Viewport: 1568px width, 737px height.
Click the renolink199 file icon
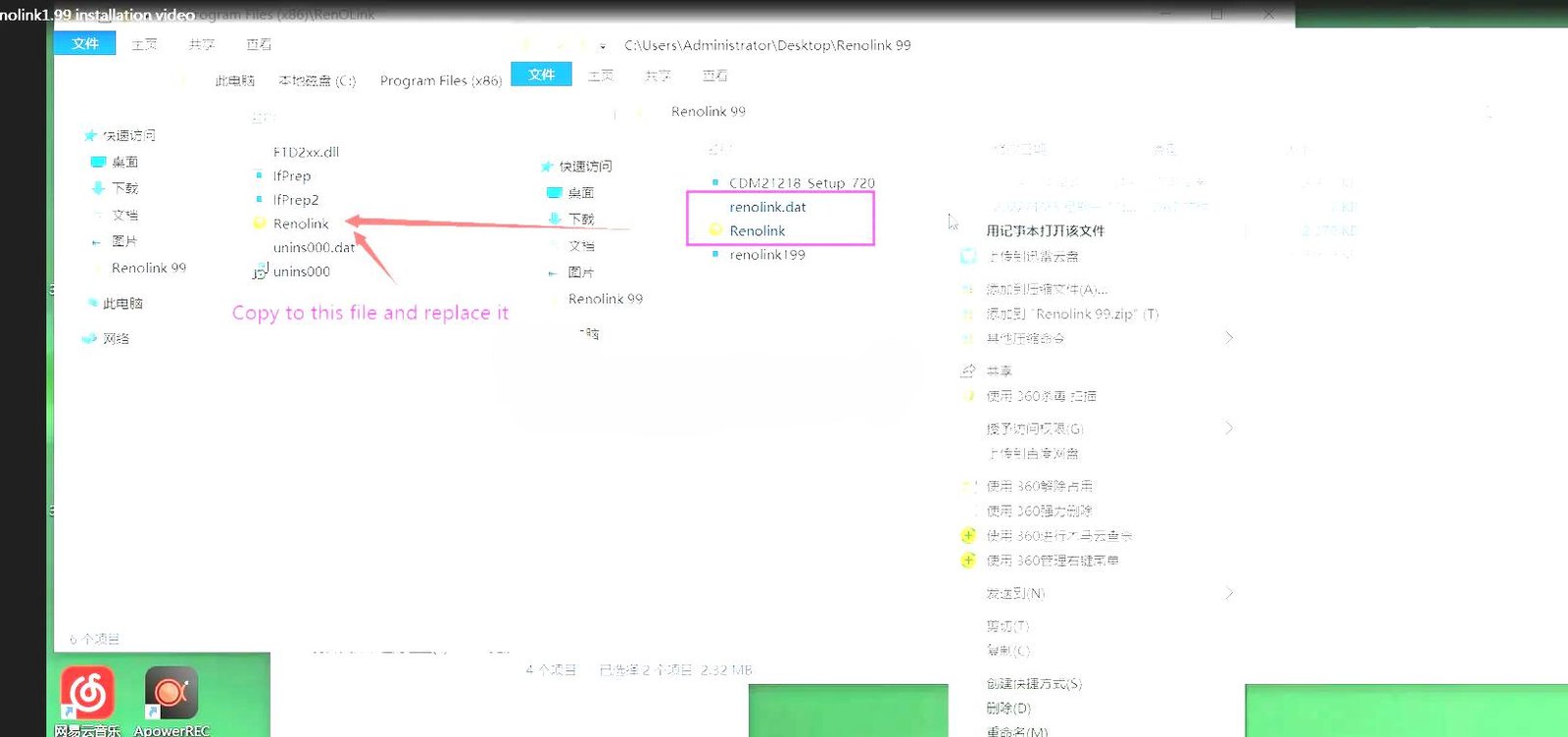coord(715,254)
